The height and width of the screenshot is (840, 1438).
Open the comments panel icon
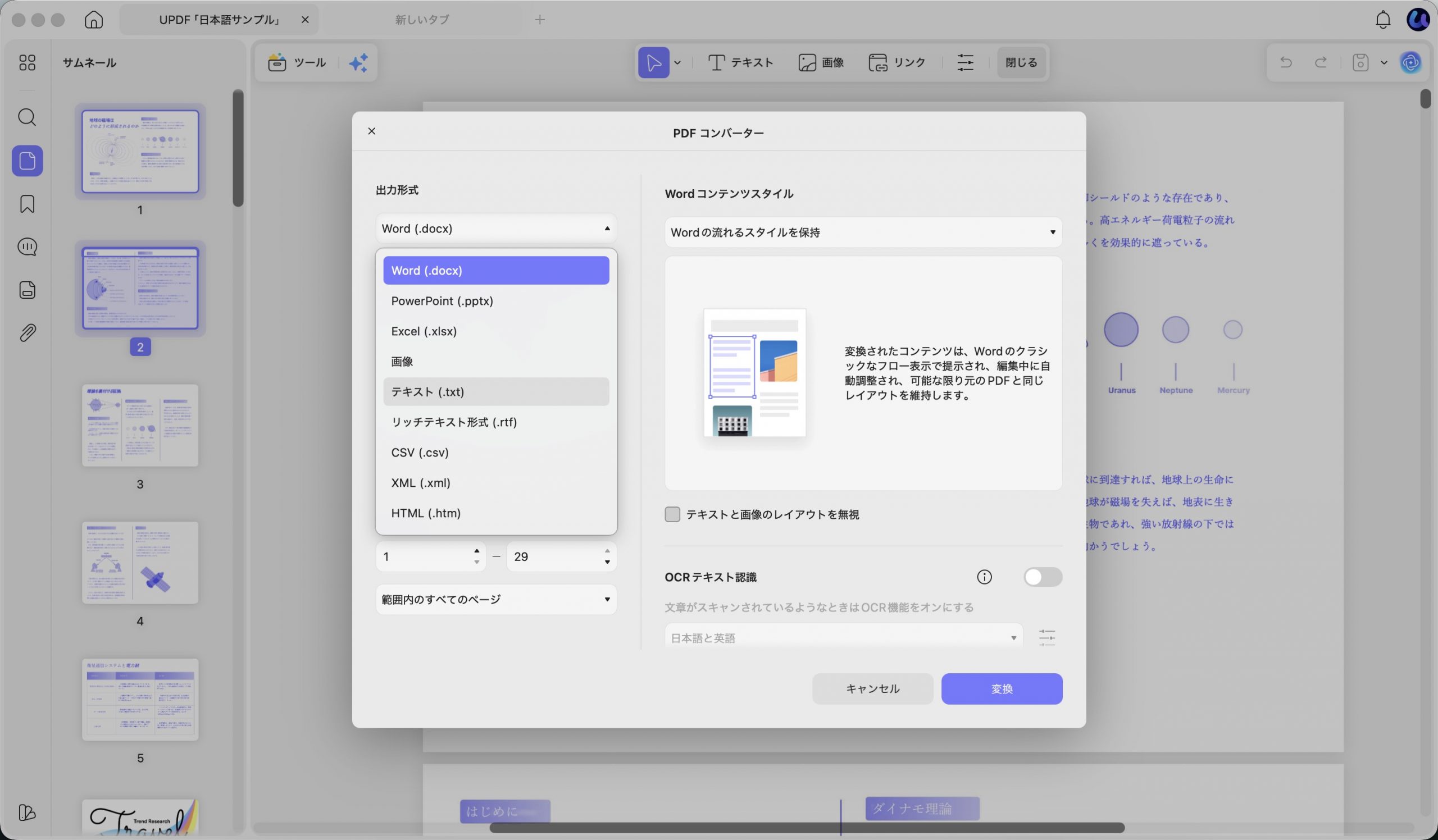coord(28,247)
